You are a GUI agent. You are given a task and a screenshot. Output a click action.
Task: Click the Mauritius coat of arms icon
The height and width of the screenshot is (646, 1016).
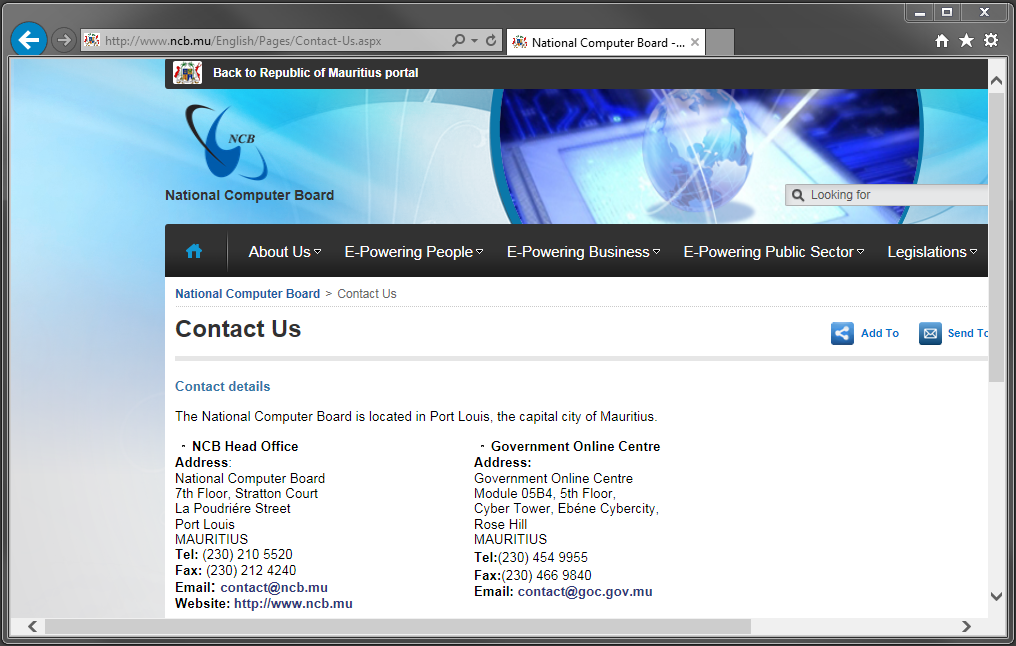(x=187, y=73)
